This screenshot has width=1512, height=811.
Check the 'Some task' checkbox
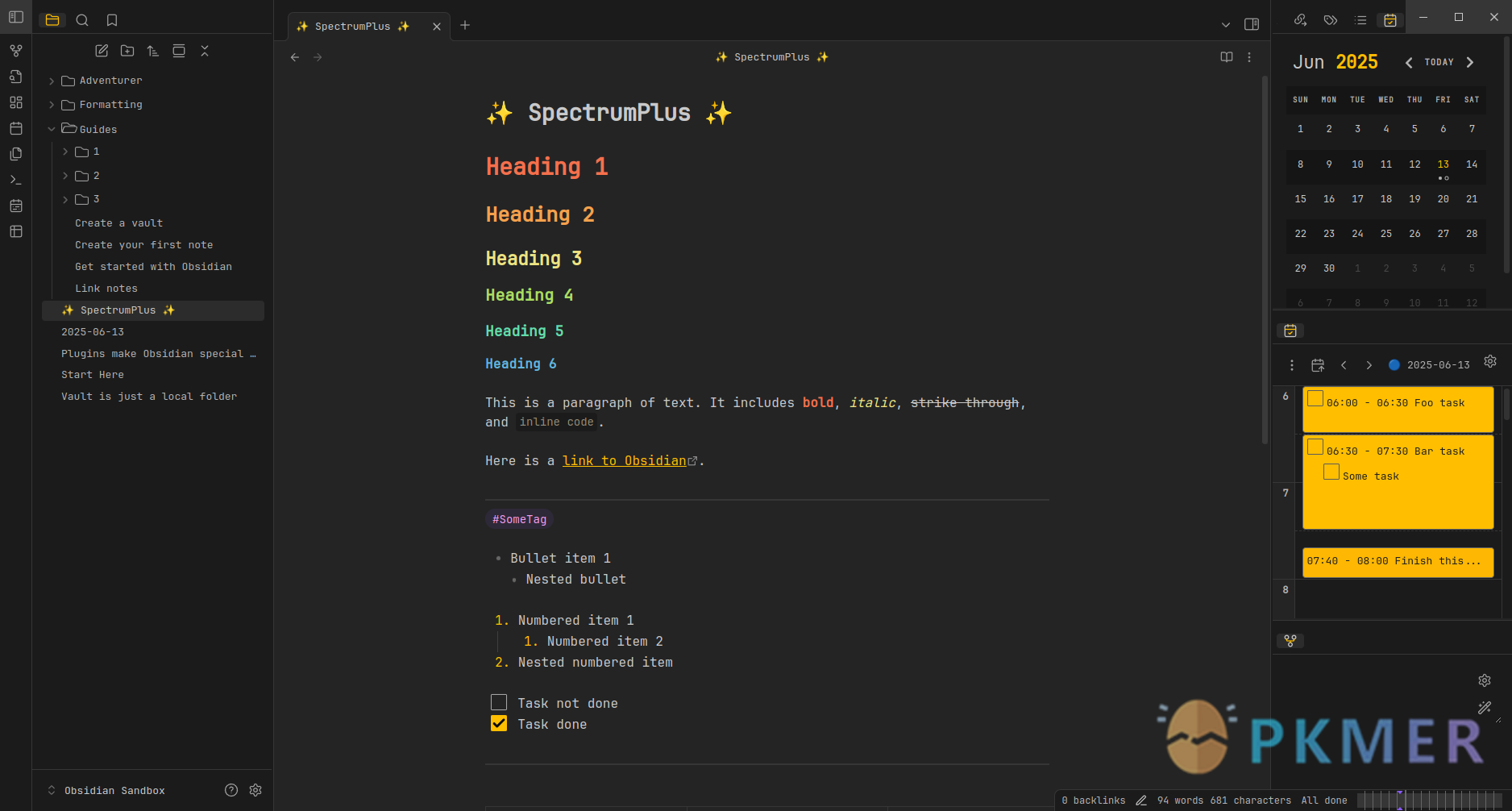1331,472
